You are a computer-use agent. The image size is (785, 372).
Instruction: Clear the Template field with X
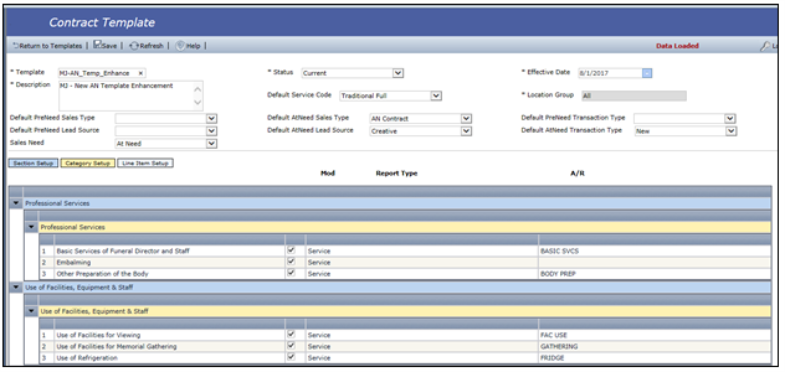140,73
